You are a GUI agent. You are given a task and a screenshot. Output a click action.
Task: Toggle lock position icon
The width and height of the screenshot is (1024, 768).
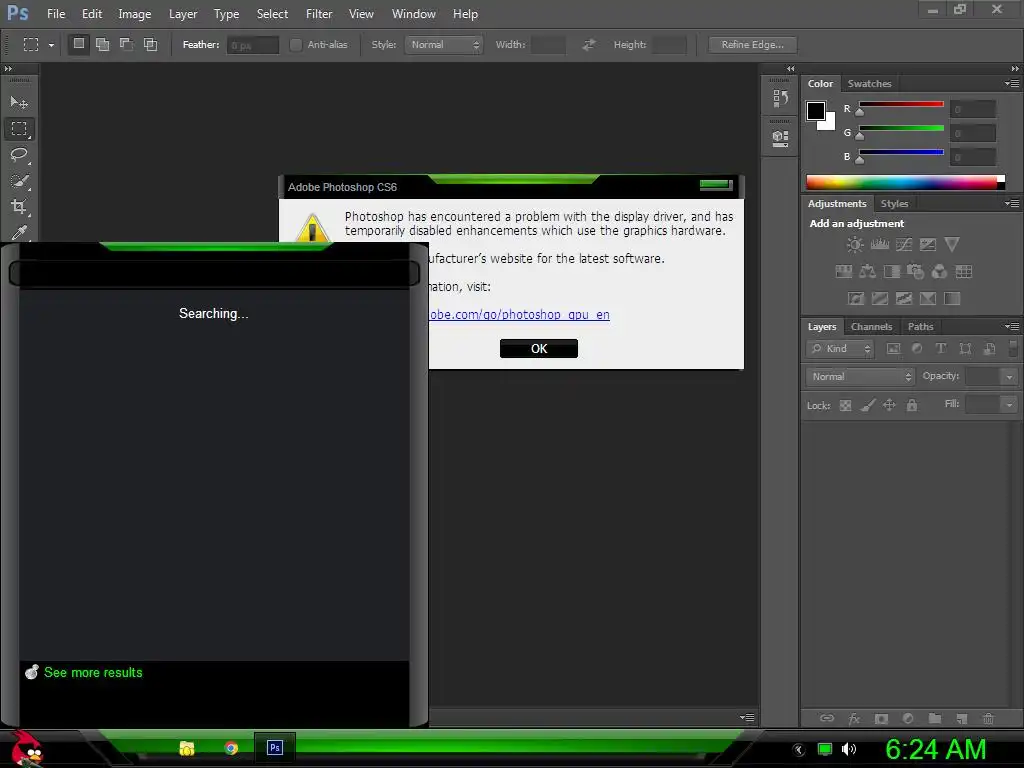click(889, 406)
